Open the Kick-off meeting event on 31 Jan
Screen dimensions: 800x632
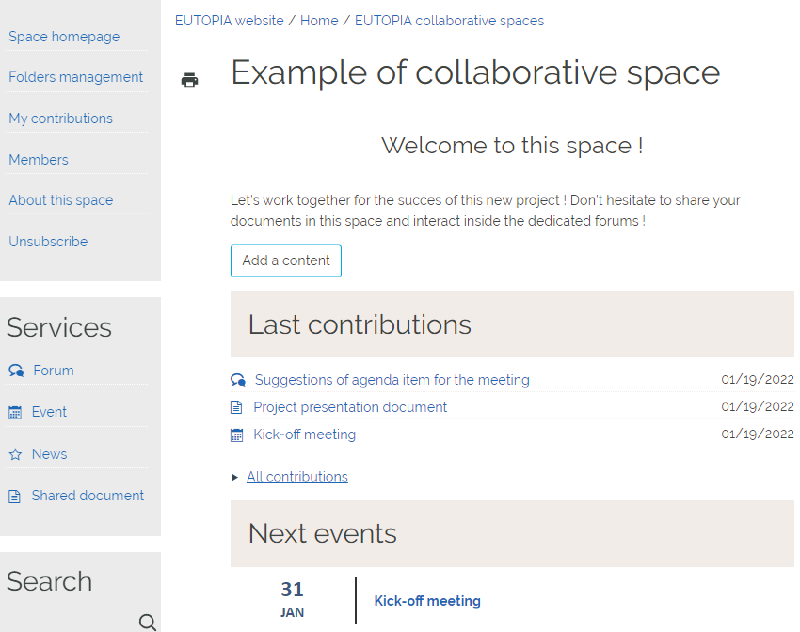(x=427, y=601)
